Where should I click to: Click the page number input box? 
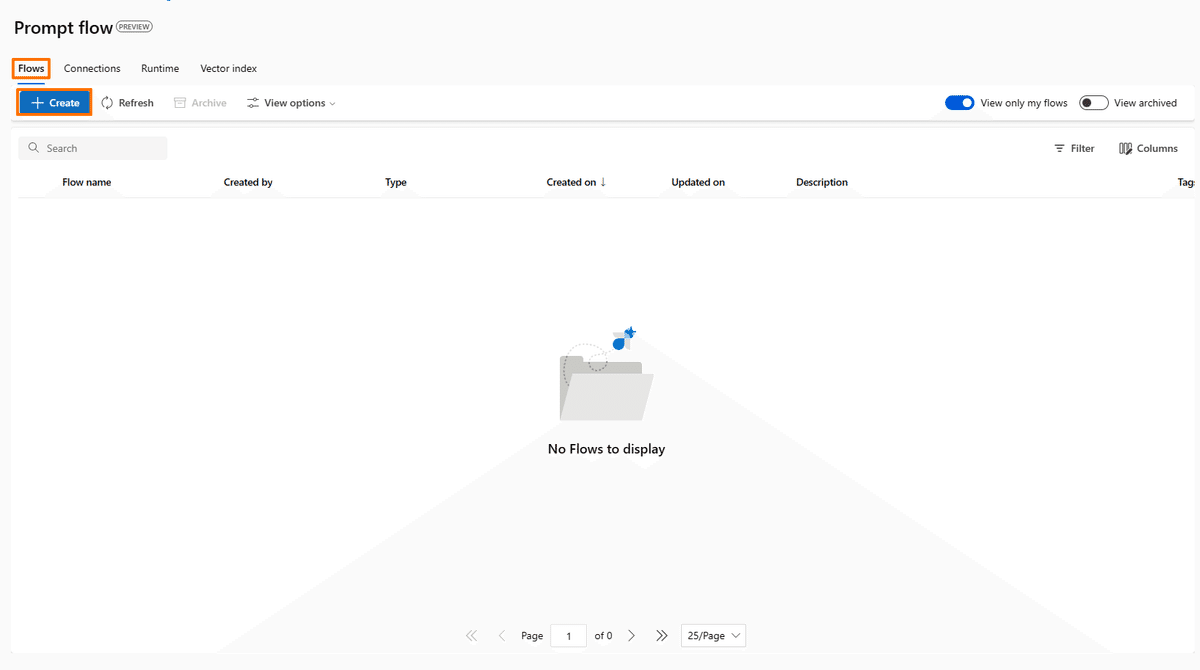(568, 635)
